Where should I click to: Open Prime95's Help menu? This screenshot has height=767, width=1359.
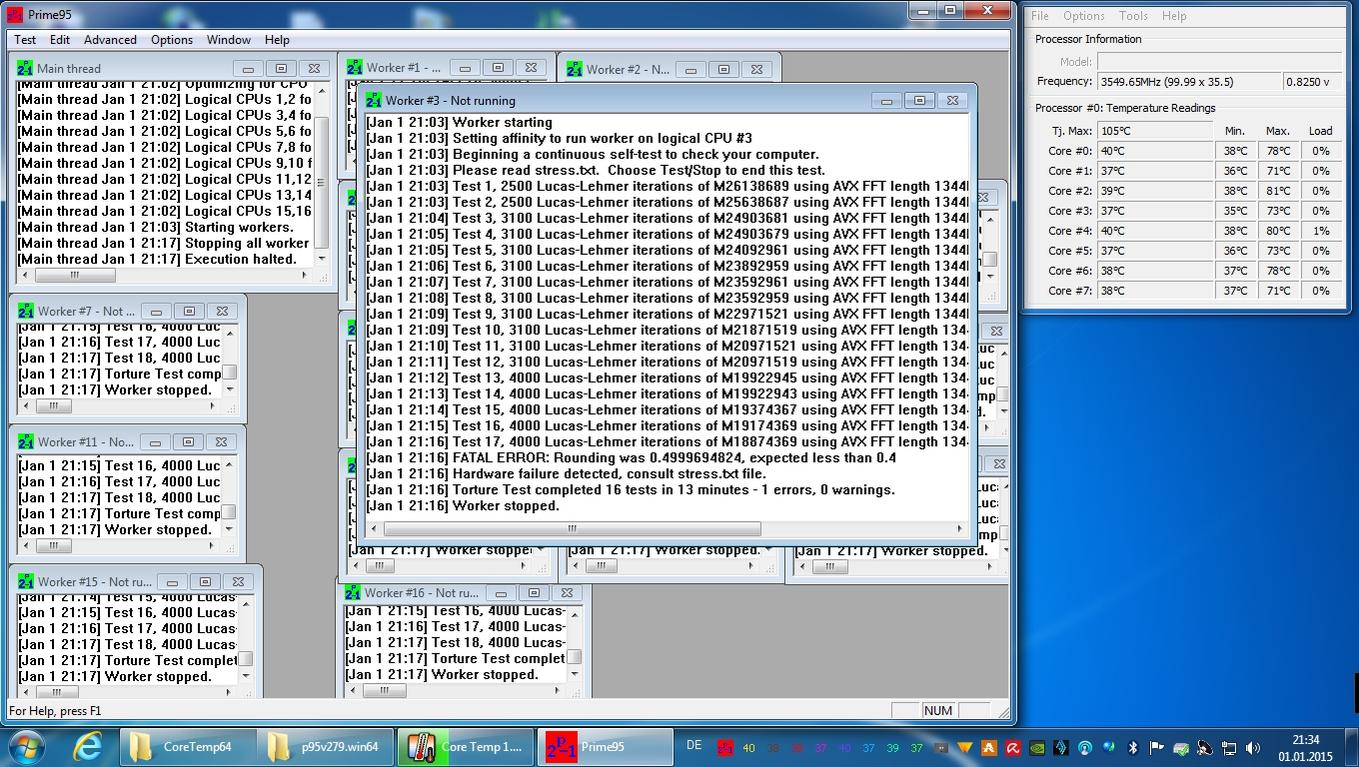point(277,40)
